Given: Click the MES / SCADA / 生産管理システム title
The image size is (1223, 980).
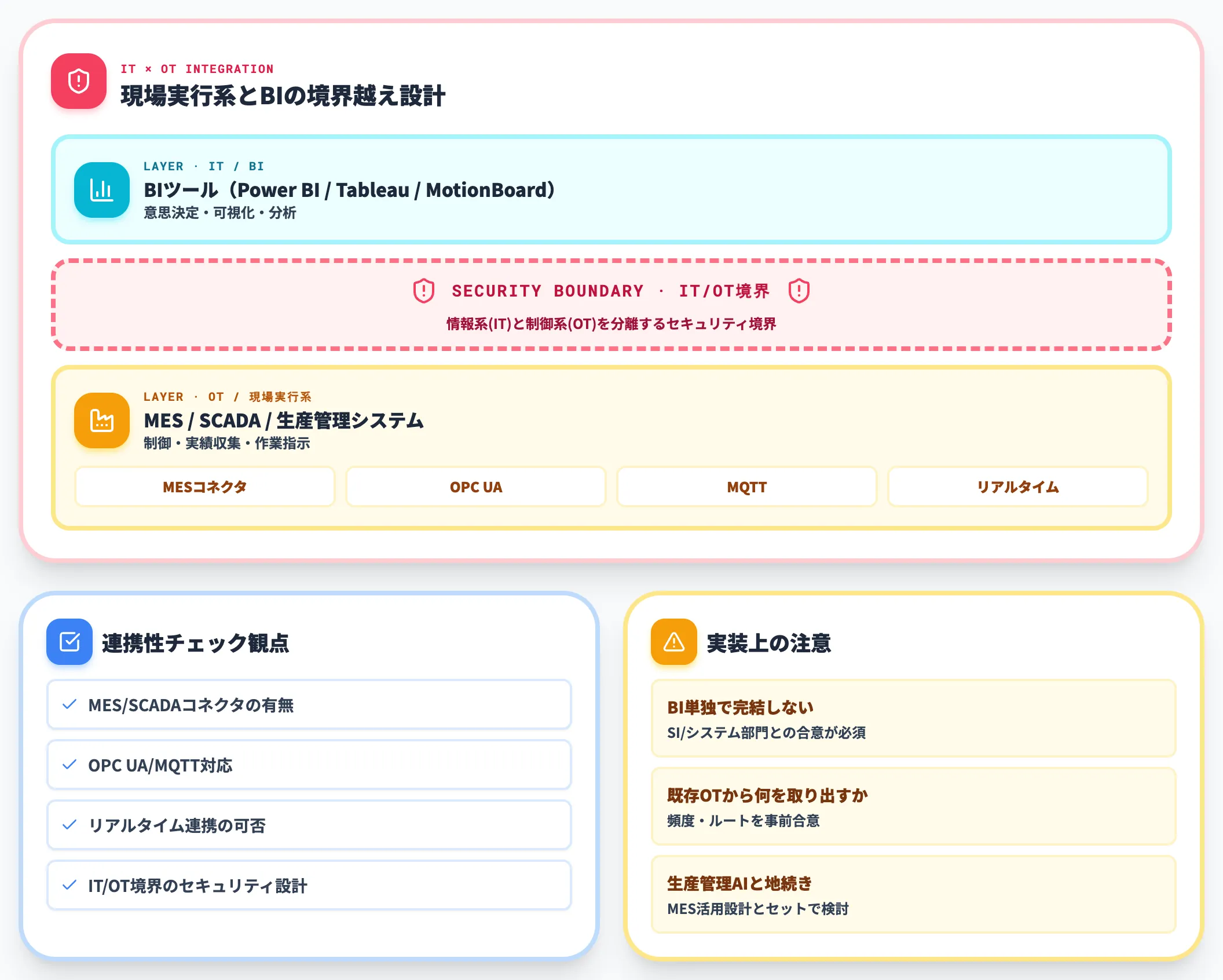Looking at the screenshot, I should pos(284,420).
